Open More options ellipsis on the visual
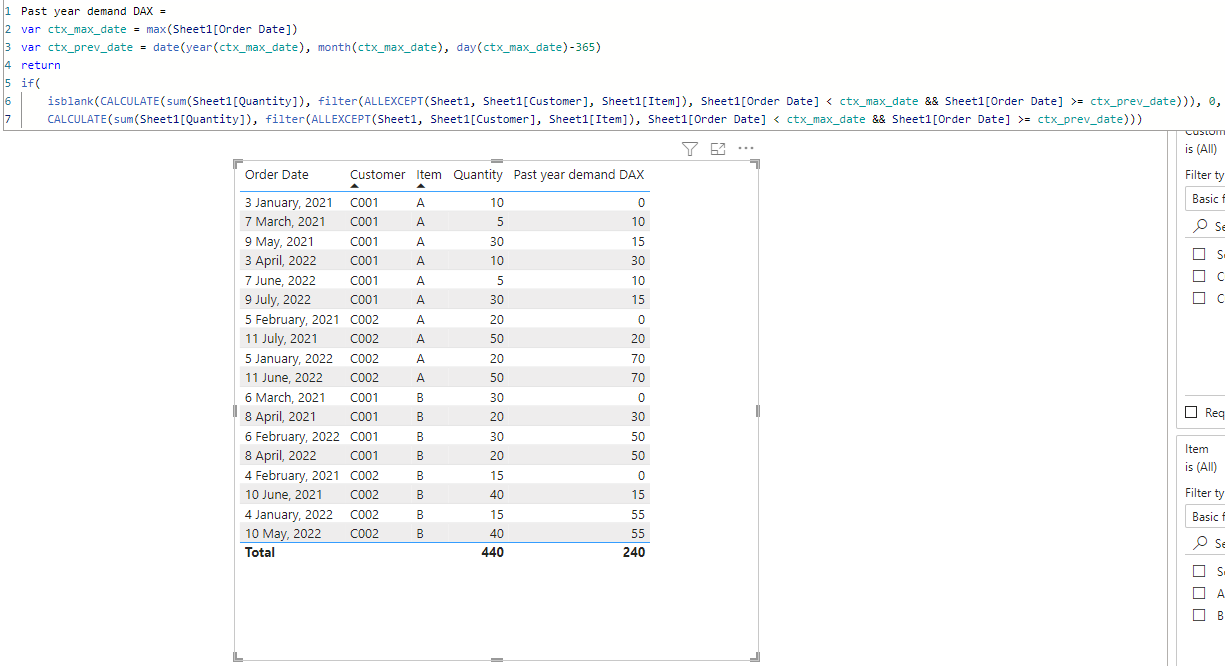This screenshot has height=666, width=1225. 745,149
